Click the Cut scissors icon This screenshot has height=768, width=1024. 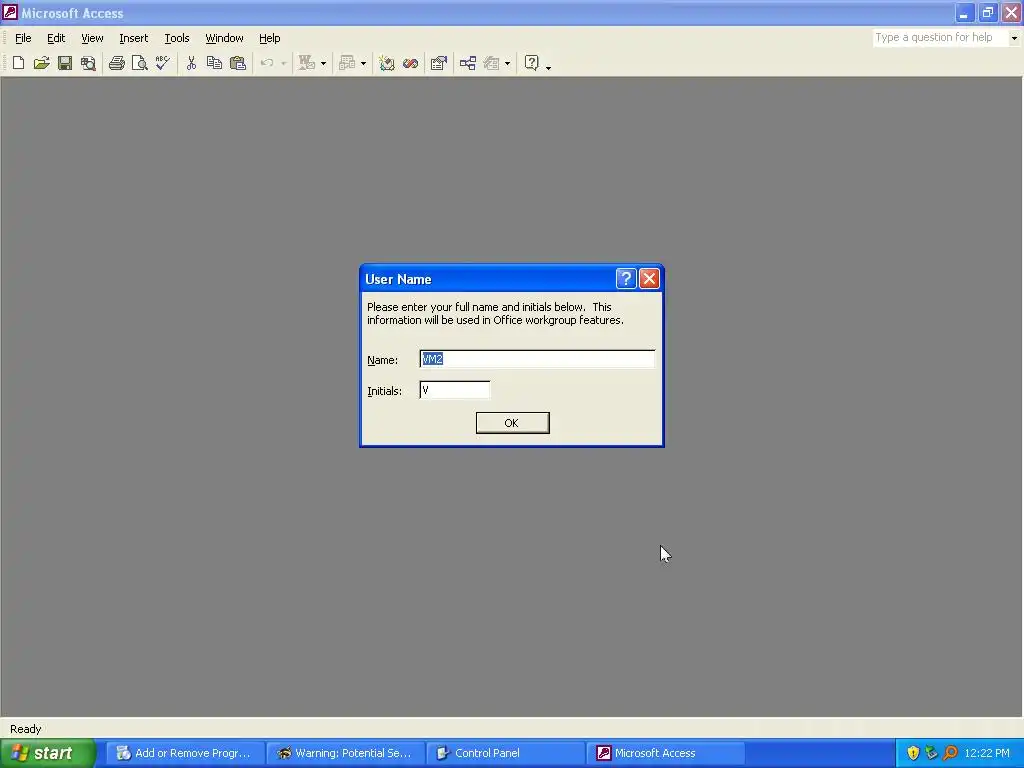[x=191, y=63]
